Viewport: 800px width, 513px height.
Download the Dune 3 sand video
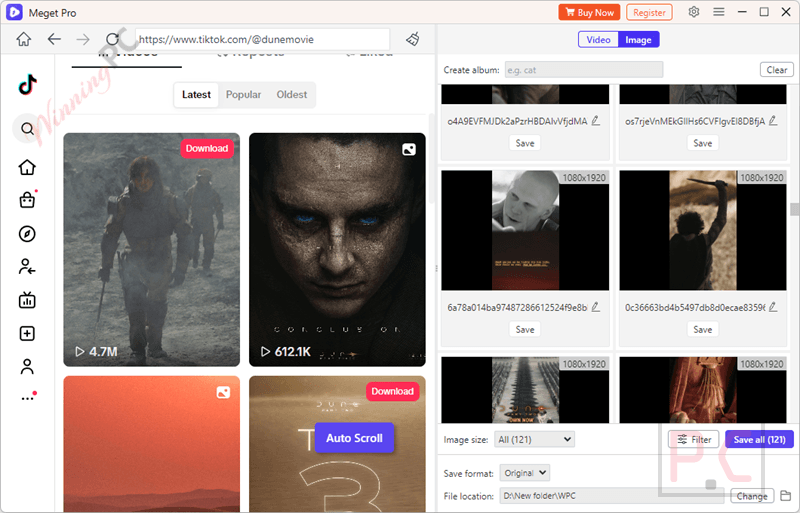click(x=392, y=392)
